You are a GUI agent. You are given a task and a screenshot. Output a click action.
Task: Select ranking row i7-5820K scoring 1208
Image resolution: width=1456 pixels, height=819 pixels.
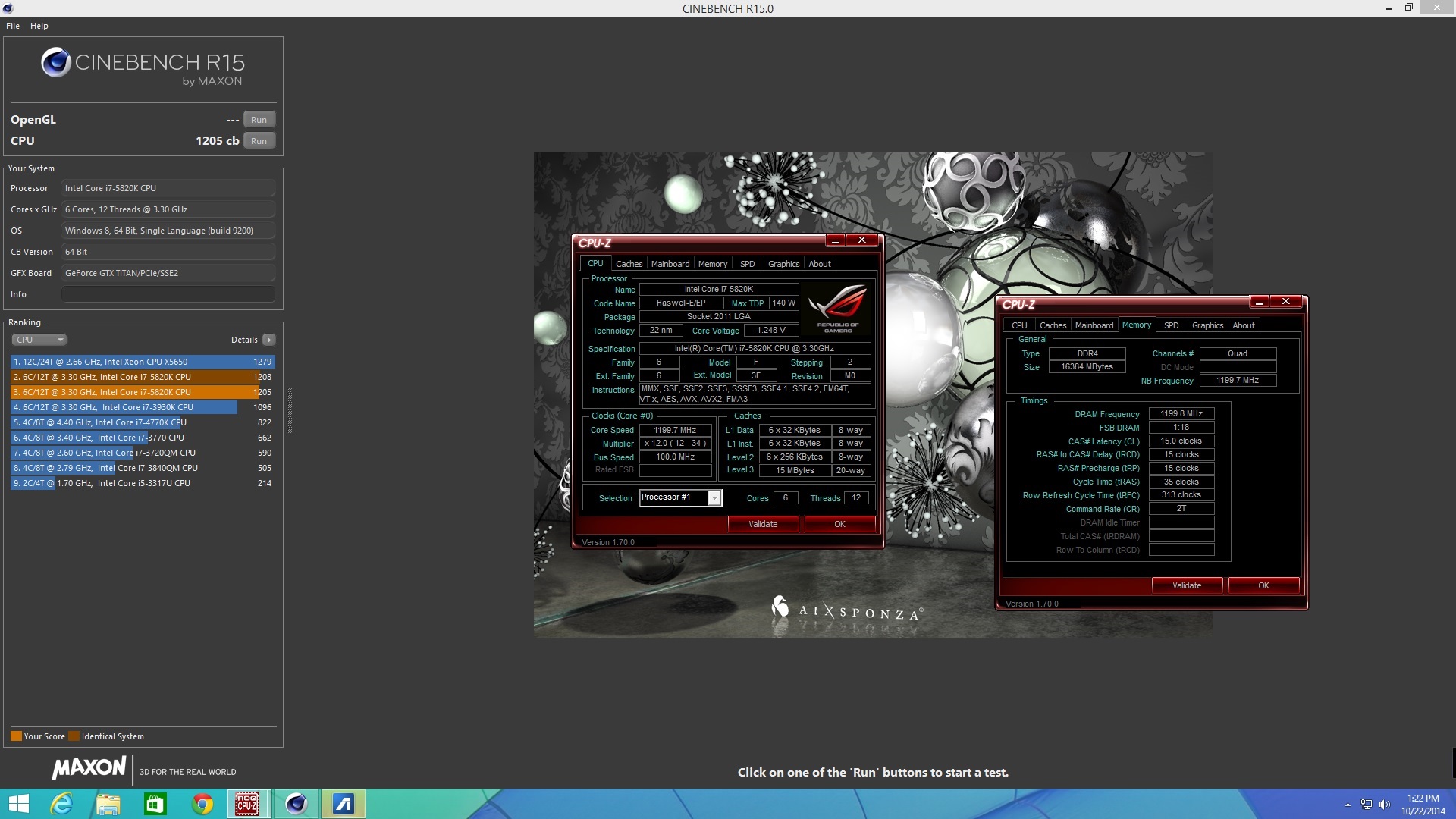(143, 377)
